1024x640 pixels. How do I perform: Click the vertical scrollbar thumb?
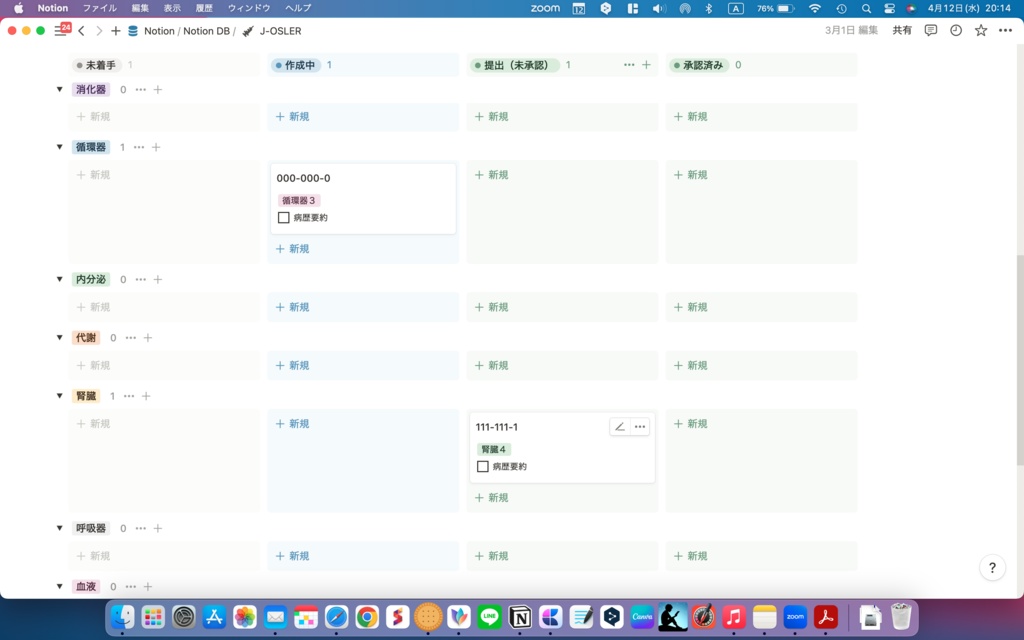point(1020,359)
